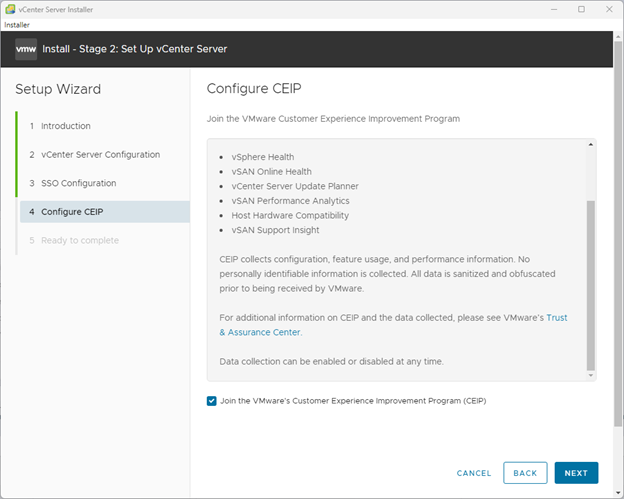Screen dimensions: 624x499
Task: Click the 'vSAN Online Health' list item
Action: tap(271, 172)
